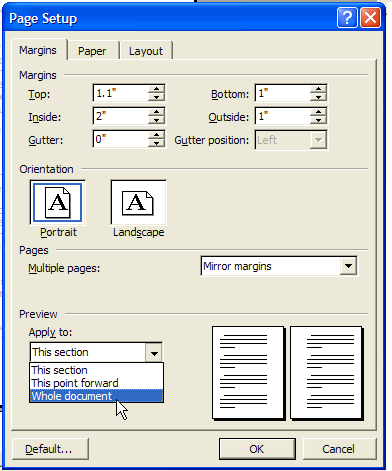Click the left preview page thumbnail
The height and width of the screenshot is (471, 392).
pyautogui.click(x=248, y=372)
